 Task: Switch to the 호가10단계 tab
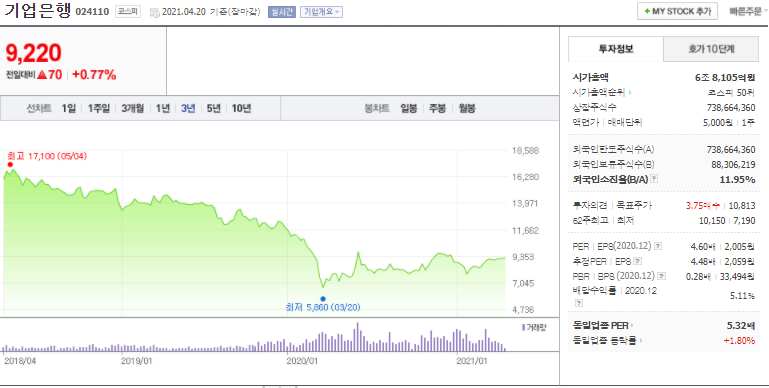click(711, 49)
